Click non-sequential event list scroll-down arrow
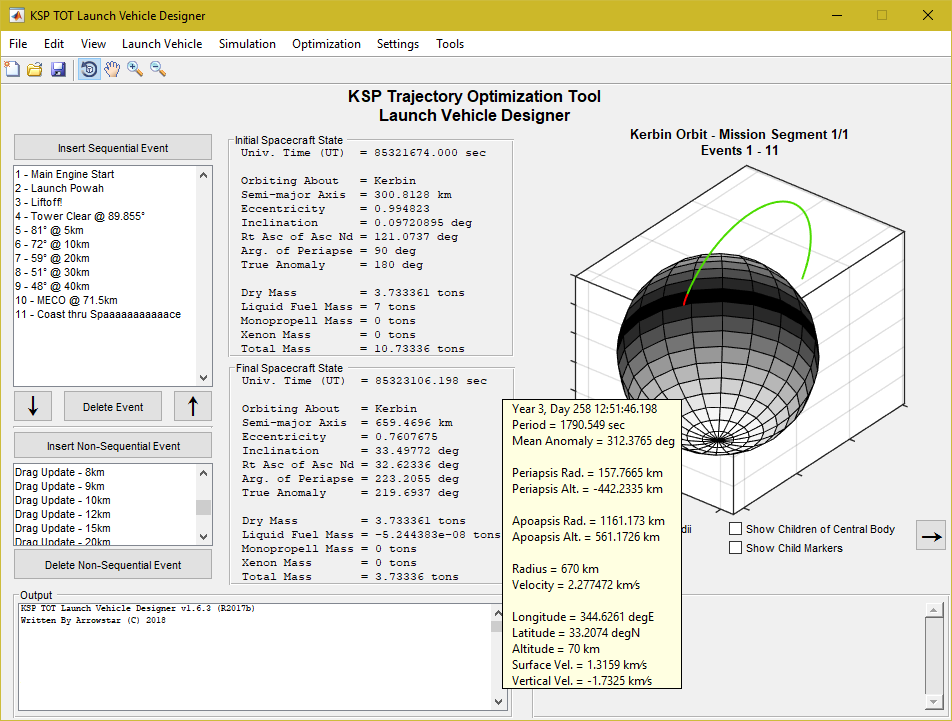 click(x=203, y=537)
